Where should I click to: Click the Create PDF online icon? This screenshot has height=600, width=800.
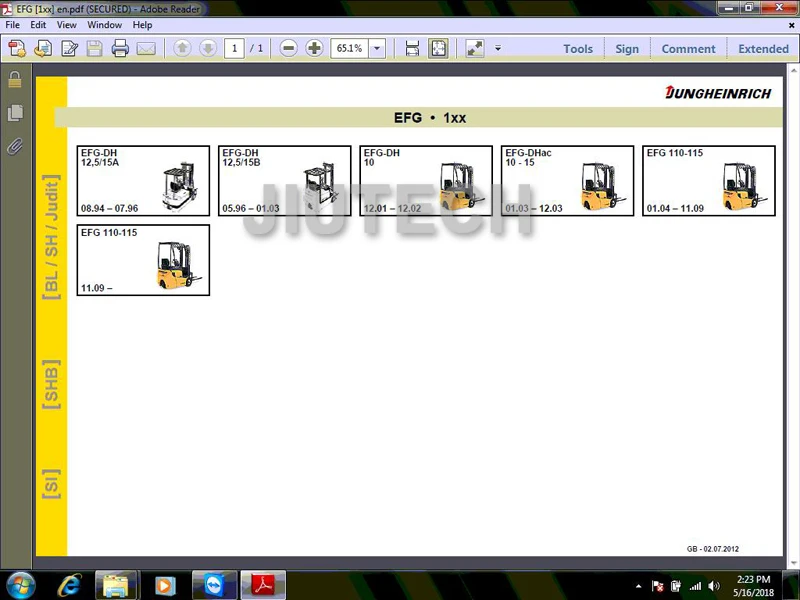[x=17, y=48]
